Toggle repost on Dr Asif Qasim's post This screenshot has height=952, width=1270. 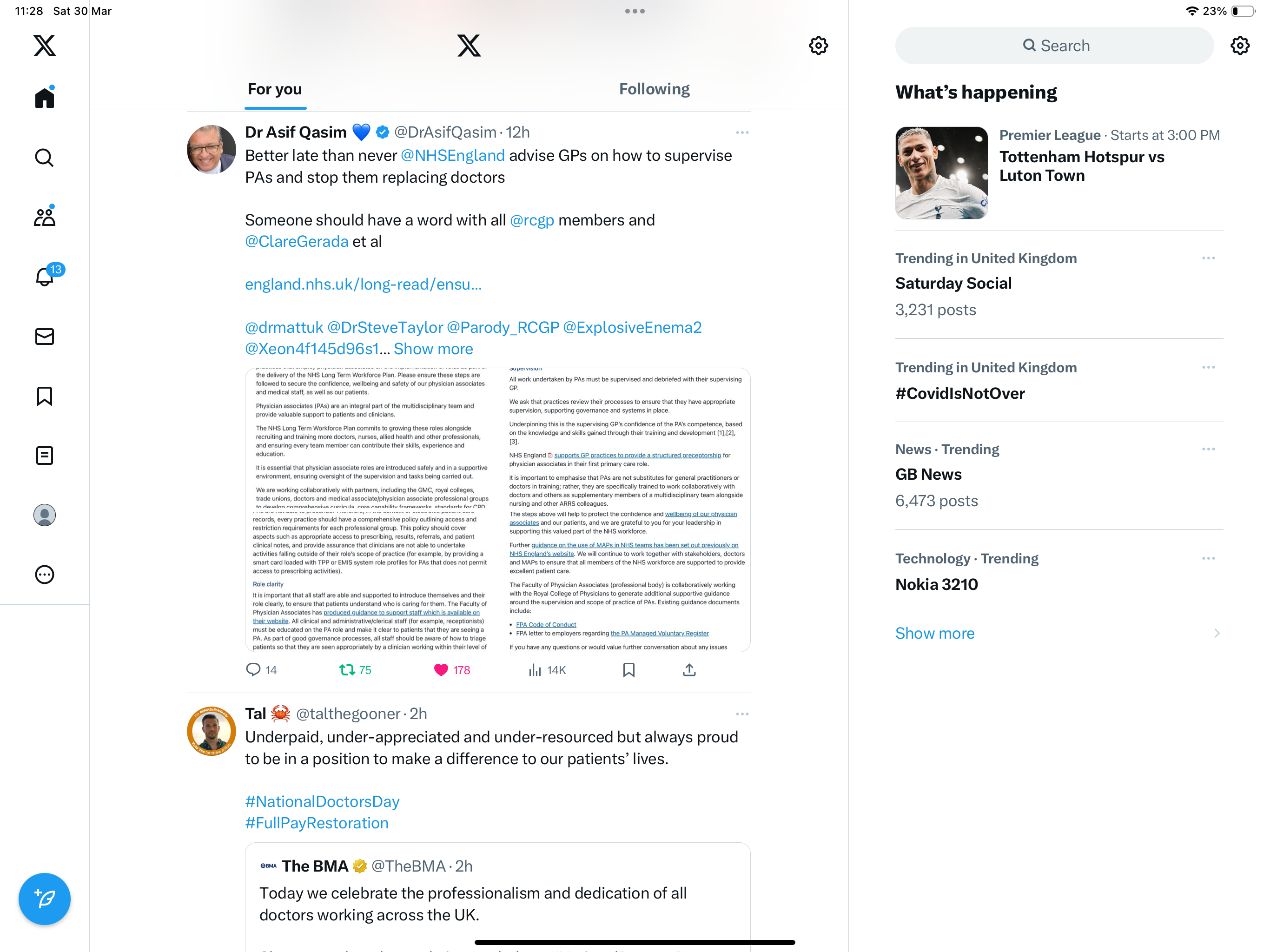(355, 670)
